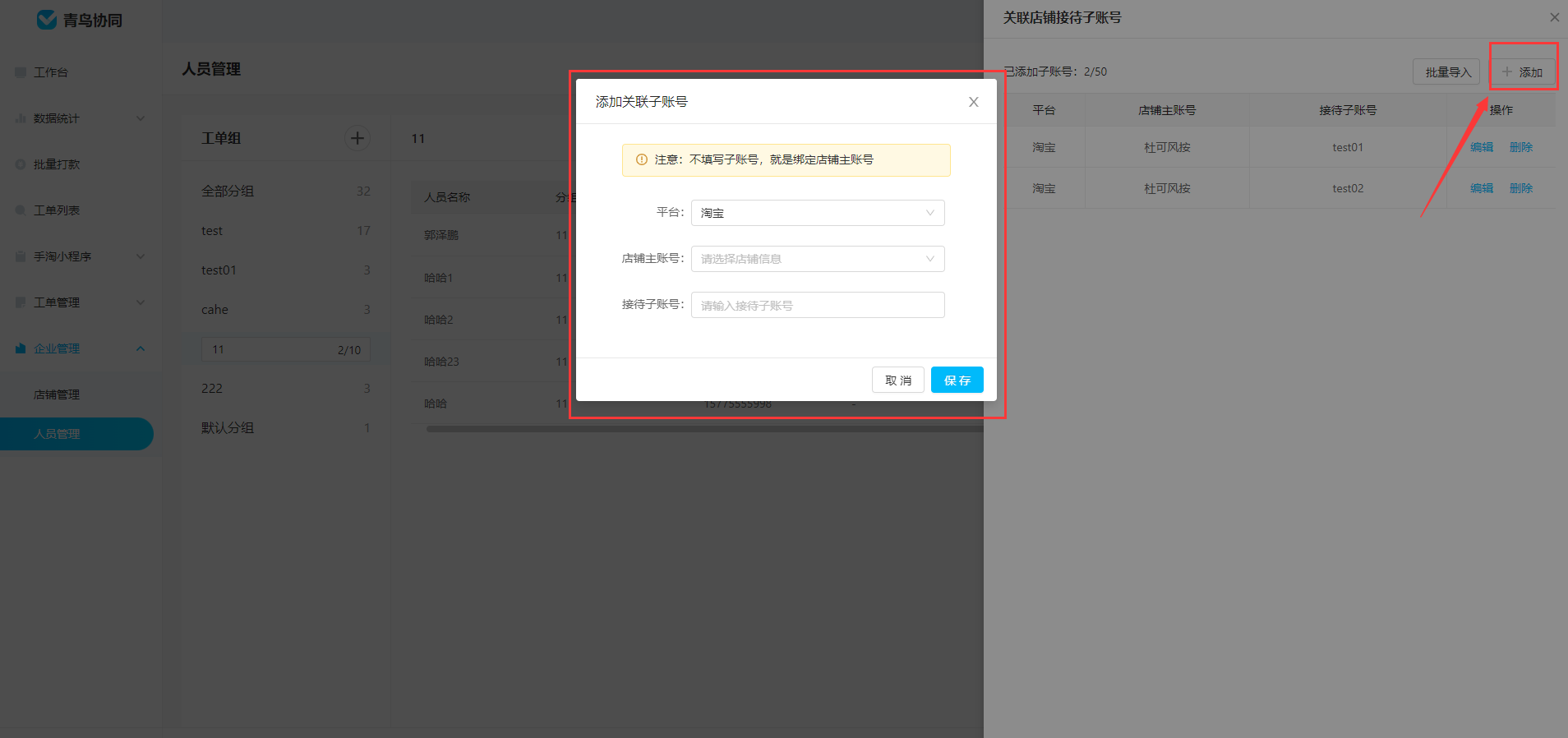Select the 默认分组 group row
This screenshot has width=1568, height=738.
[286, 428]
